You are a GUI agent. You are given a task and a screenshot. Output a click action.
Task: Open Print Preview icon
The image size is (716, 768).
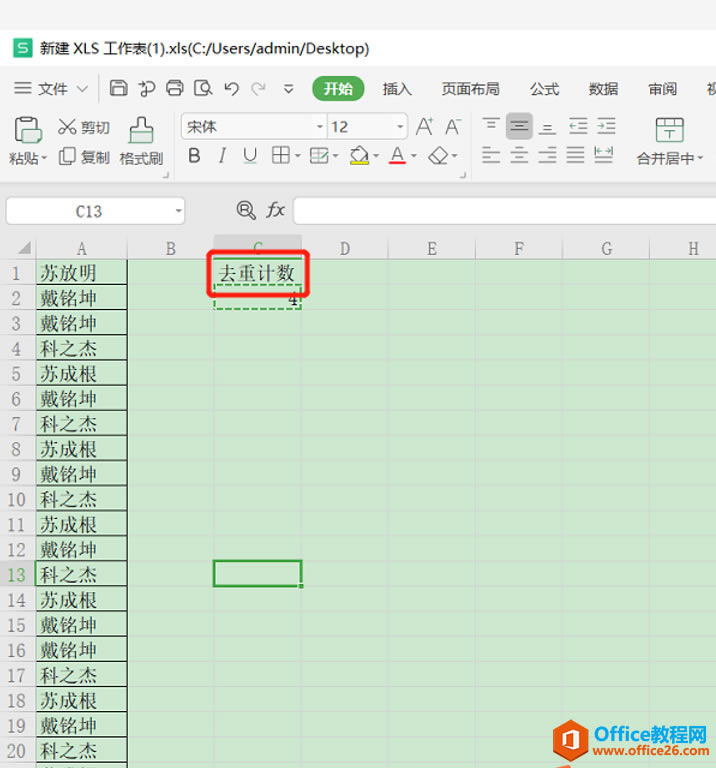[x=203, y=89]
